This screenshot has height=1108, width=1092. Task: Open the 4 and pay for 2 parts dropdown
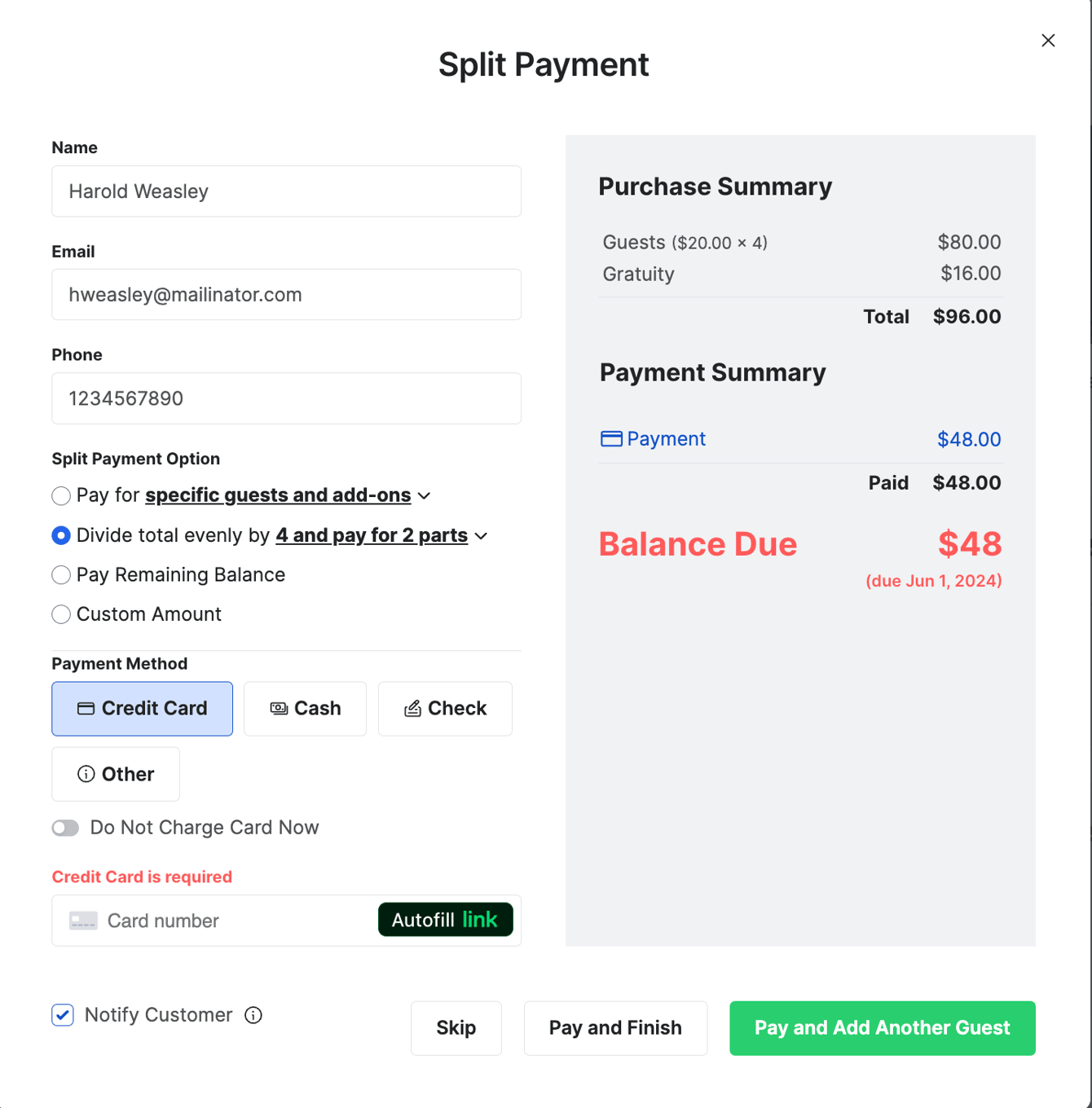pyautogui.click(x=381, y=535)
